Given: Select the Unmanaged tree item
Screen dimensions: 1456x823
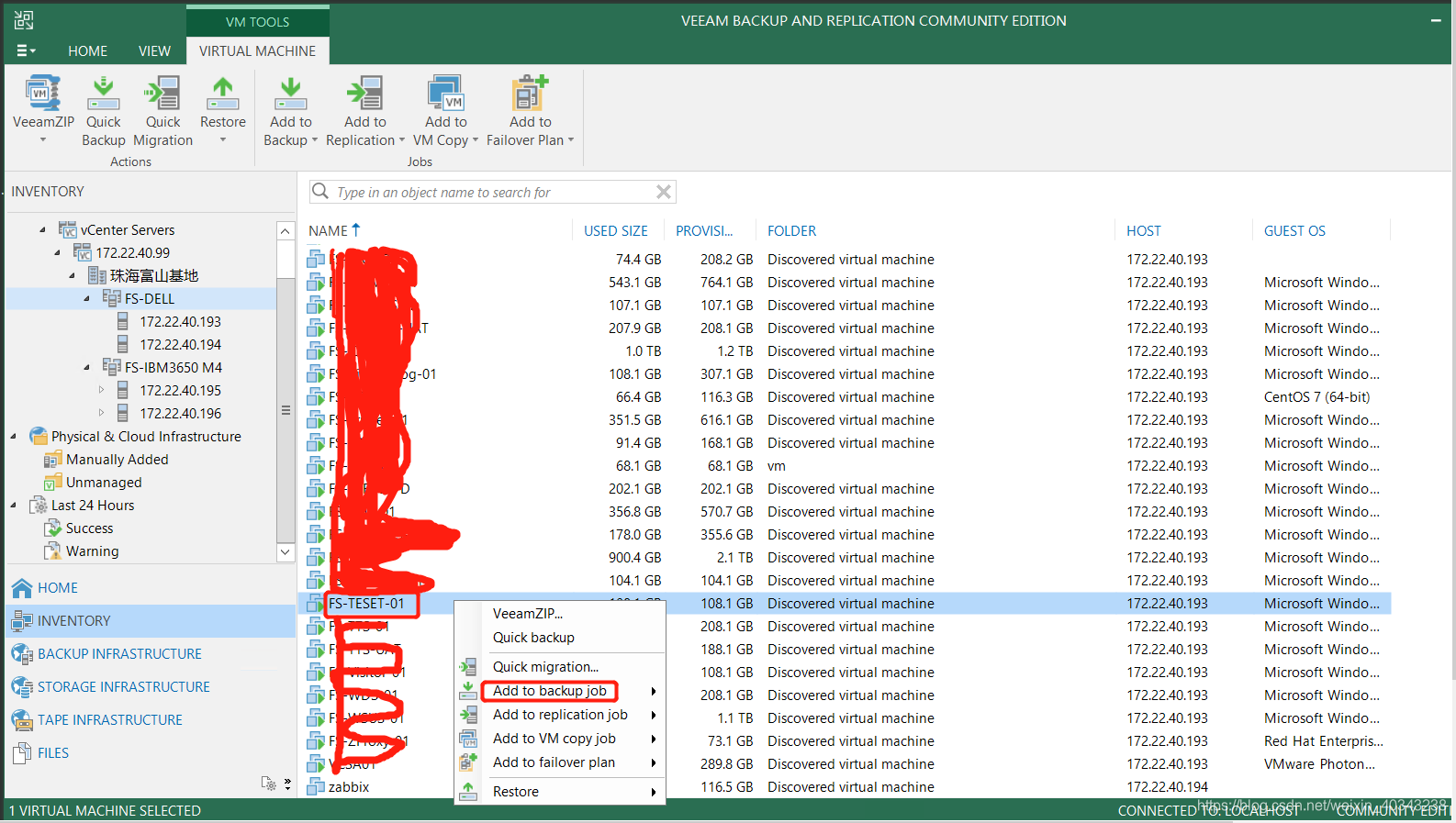Looking at the screenshot, I should [104, 483].
